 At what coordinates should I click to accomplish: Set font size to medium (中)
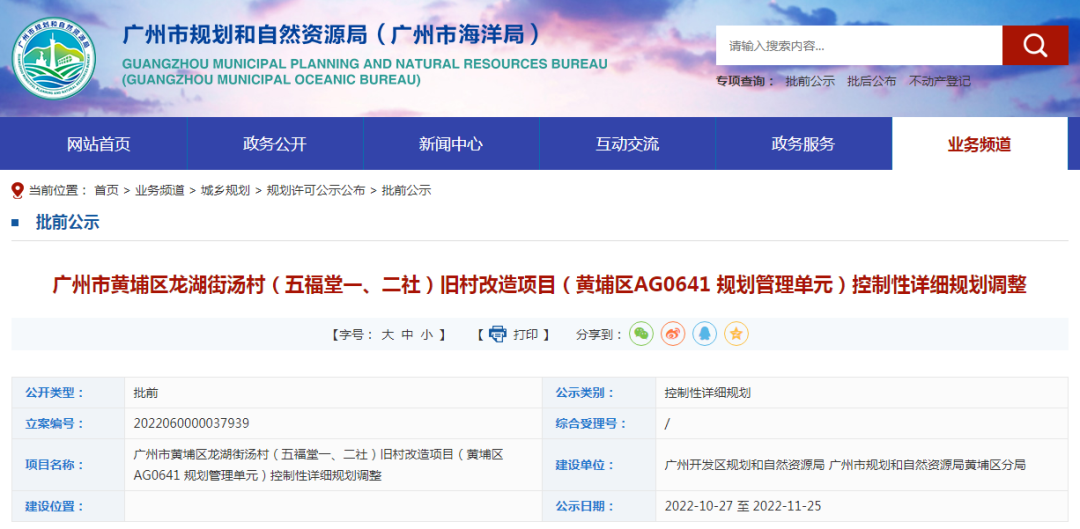pos(407,335)
